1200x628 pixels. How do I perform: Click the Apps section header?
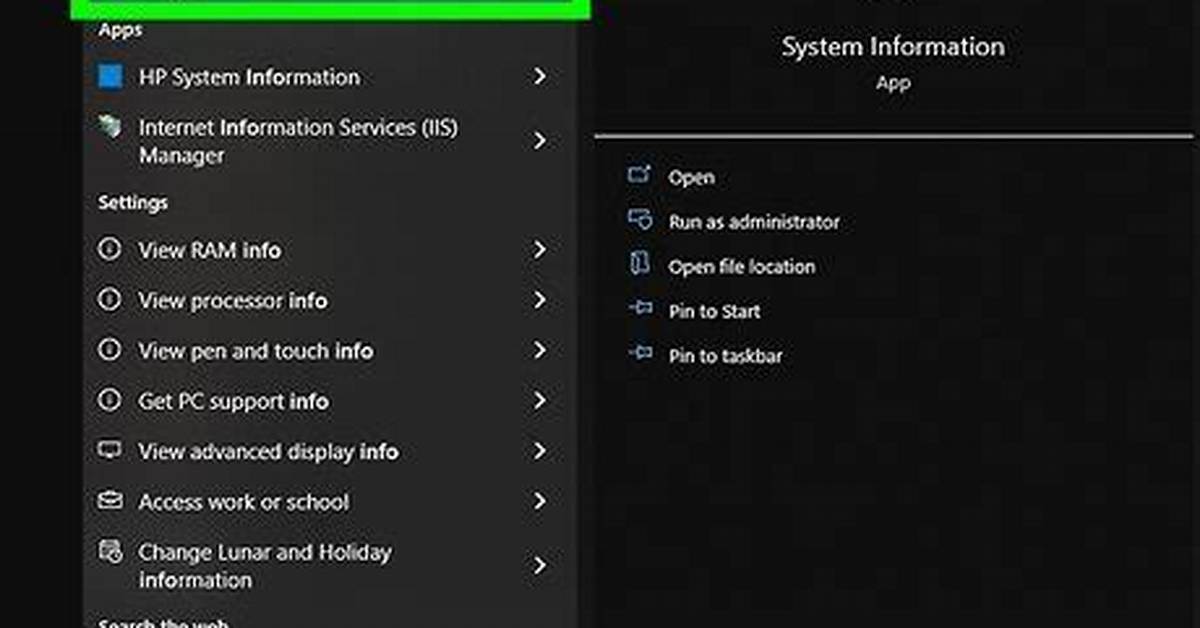pyautogui.click(x=120, y=30)
